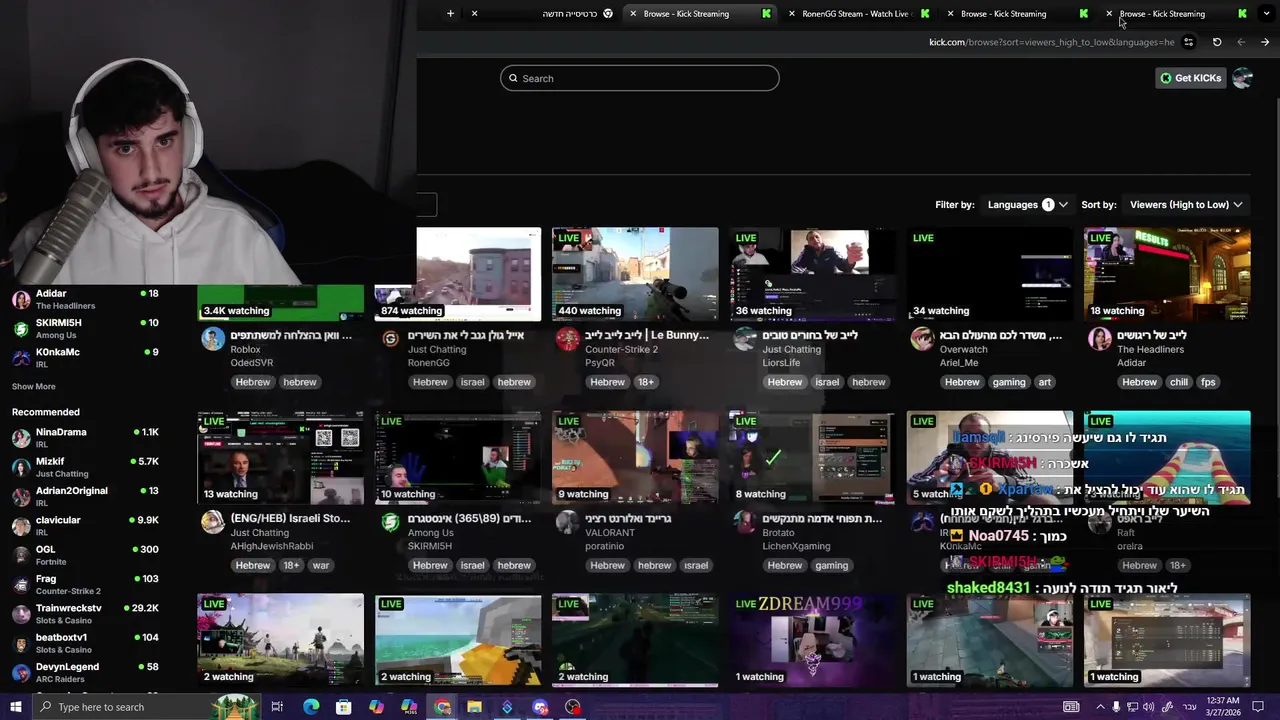
Task: Click the left-pointing navigation arrow in browser toolbar
Action: pos(1241,42)
